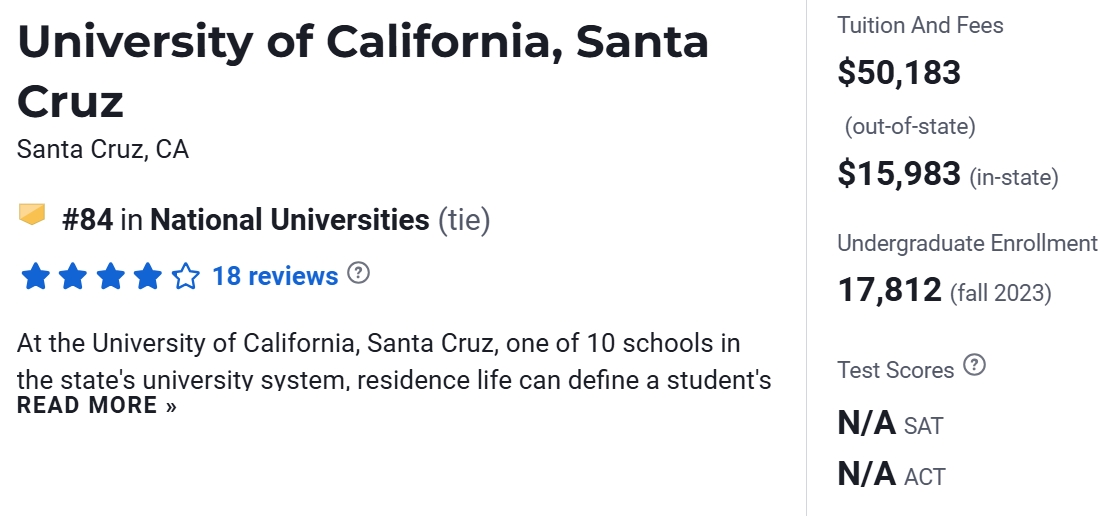Click the yellow ranking badge icon
1119x516 pixels.
[x=32, y=215]
